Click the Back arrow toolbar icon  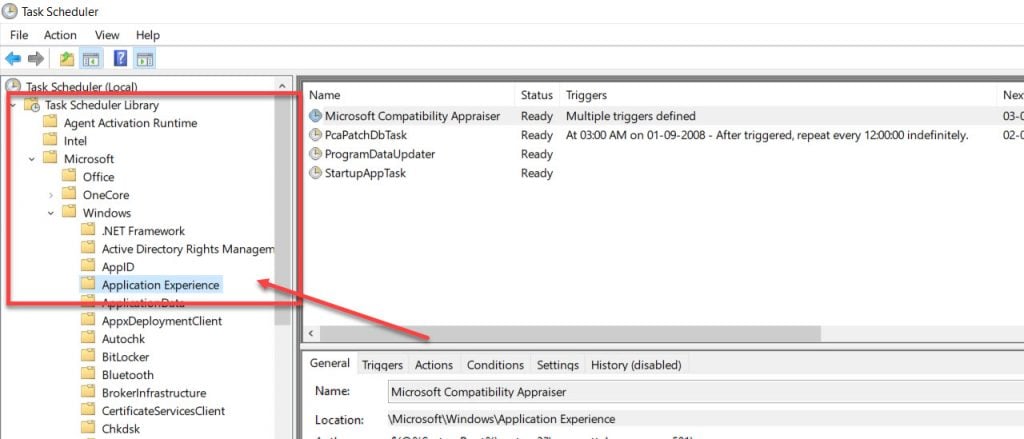pyautogui.click(x=12, y=59)
